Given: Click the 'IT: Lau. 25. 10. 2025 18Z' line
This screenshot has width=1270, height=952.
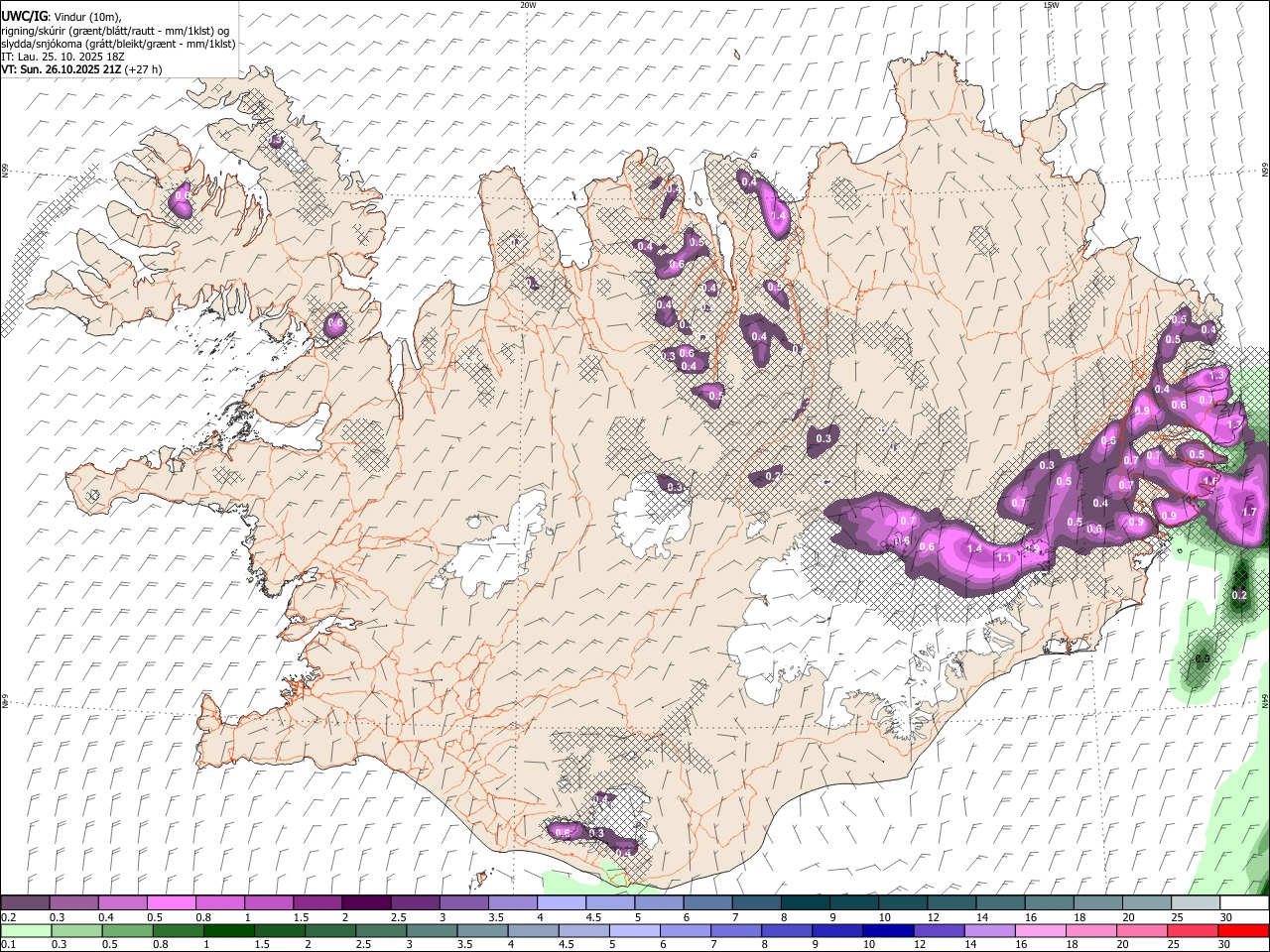Looking at the screenshot, I should click(63, 57).
